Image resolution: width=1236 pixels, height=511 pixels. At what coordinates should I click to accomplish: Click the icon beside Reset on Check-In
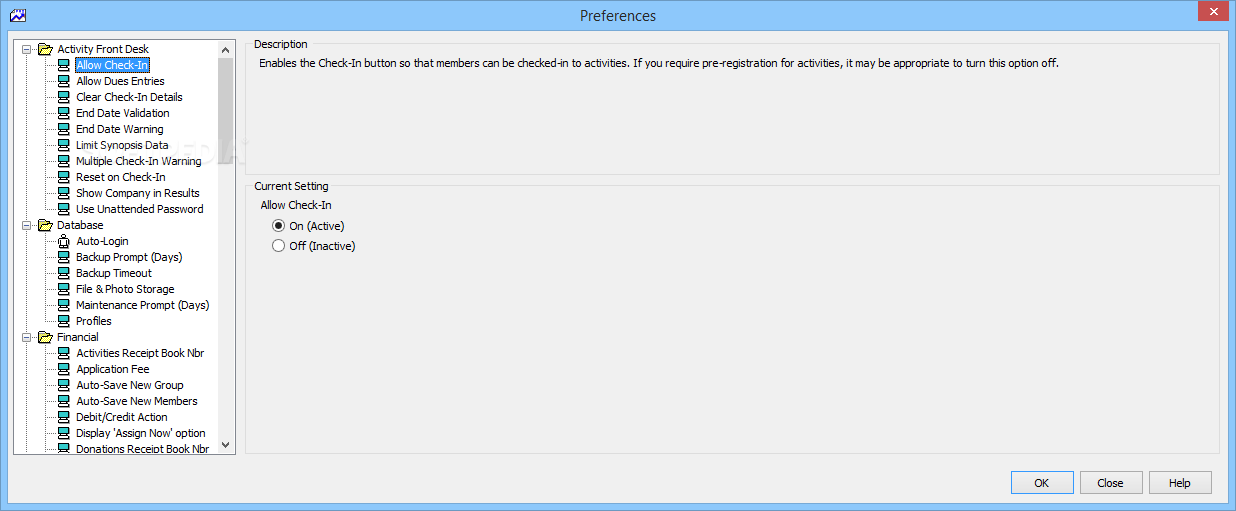[64, 177]
